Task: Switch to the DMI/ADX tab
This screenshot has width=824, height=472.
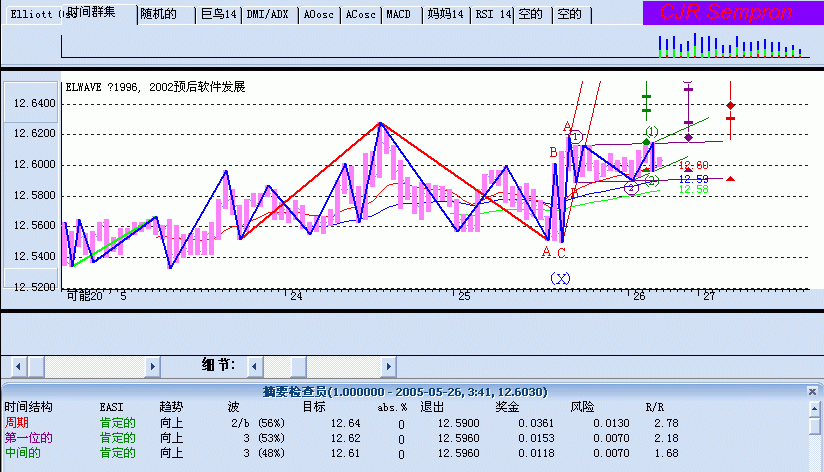Action: pos(268,15)
